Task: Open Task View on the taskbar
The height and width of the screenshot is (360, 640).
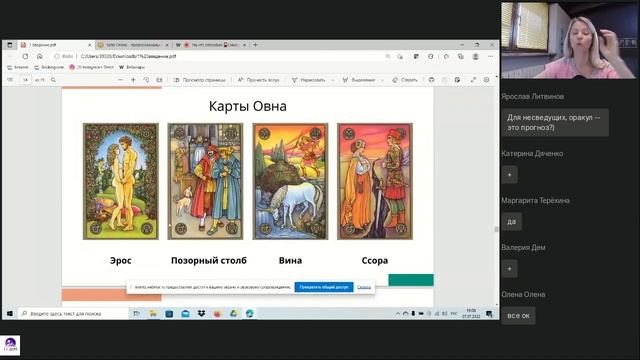Action: [137, 313]
